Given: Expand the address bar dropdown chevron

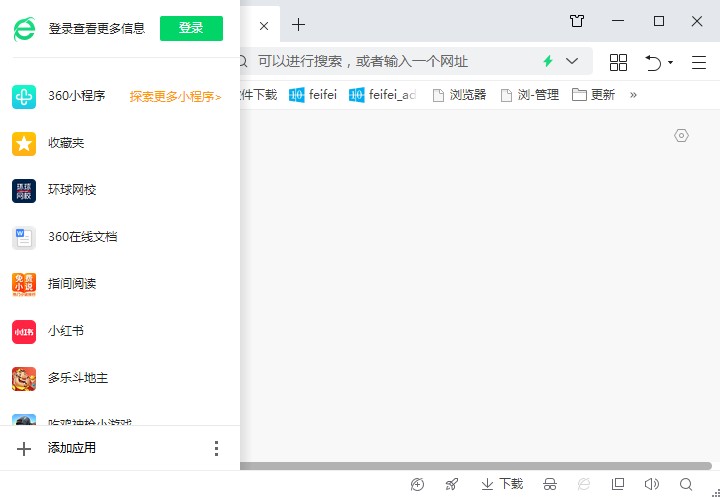Looking at the screenshot, I should [x=572, y=61].
